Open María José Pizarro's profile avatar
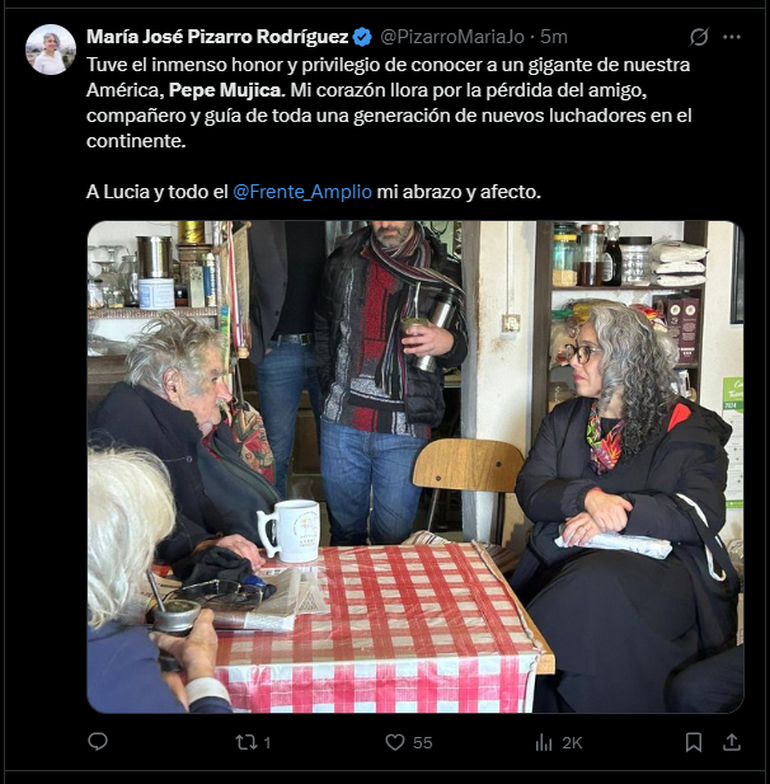Viewport: 770px width, 784px height. [x=50, y=50]
